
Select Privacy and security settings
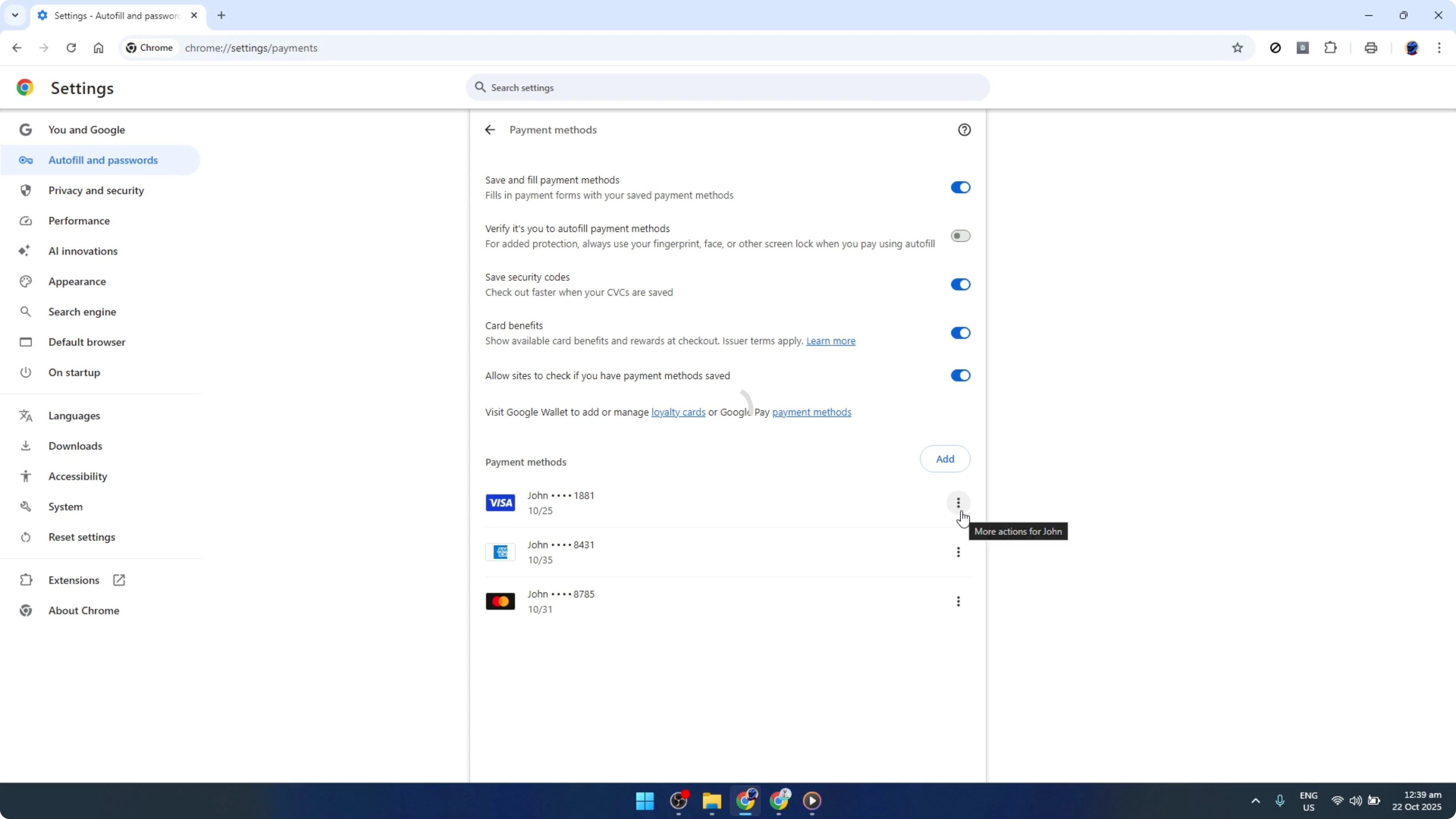pos(96,190)
